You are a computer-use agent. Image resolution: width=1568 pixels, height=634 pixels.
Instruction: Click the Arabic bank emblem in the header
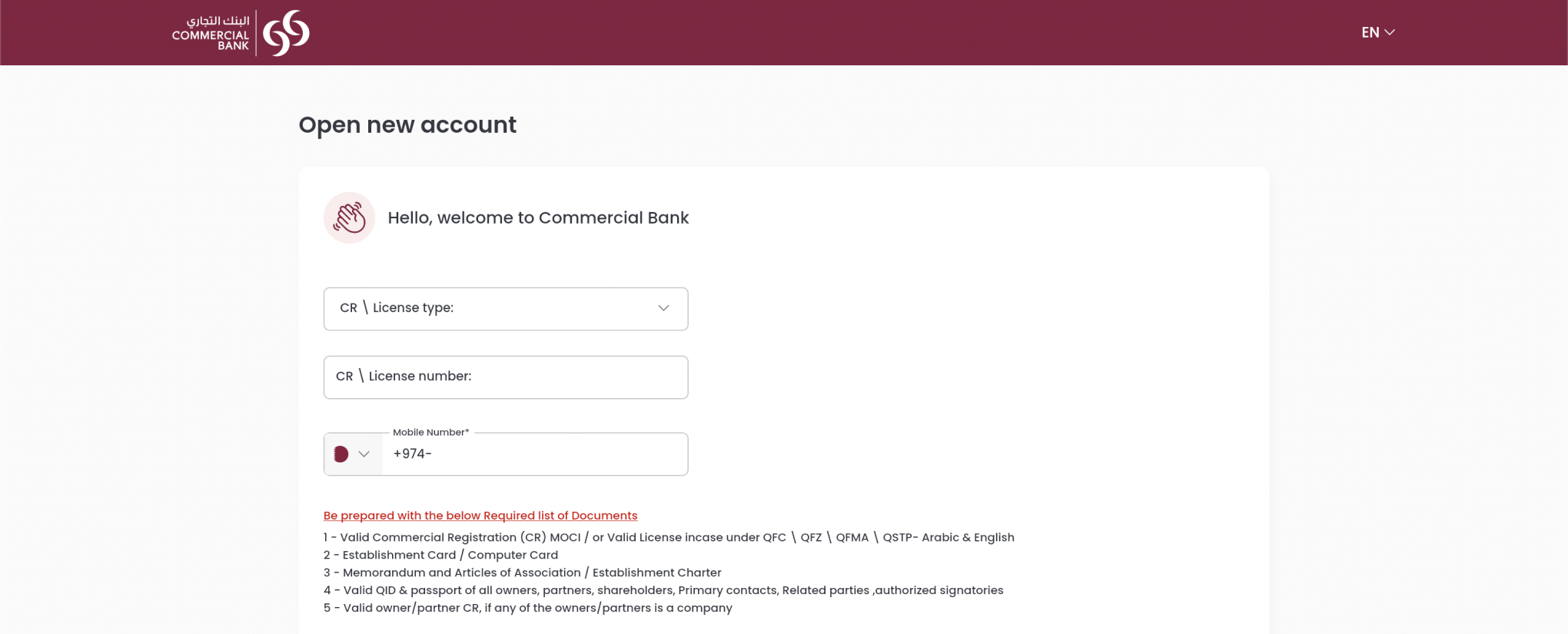point(287,32)
